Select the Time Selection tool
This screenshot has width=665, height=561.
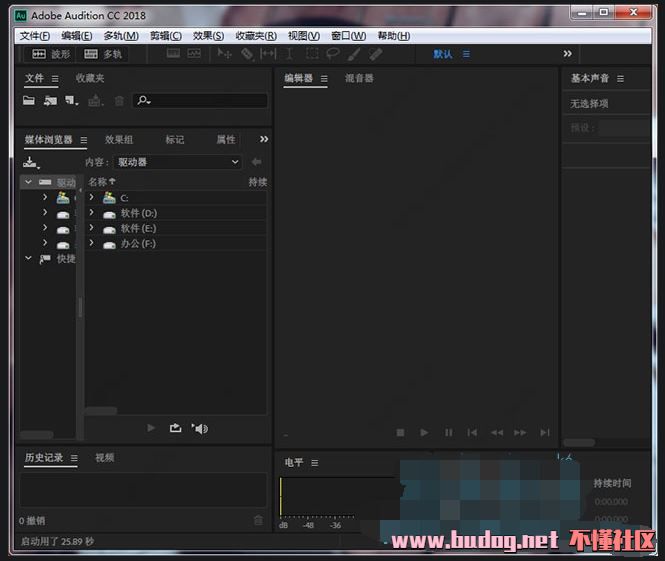click(289, 54)
